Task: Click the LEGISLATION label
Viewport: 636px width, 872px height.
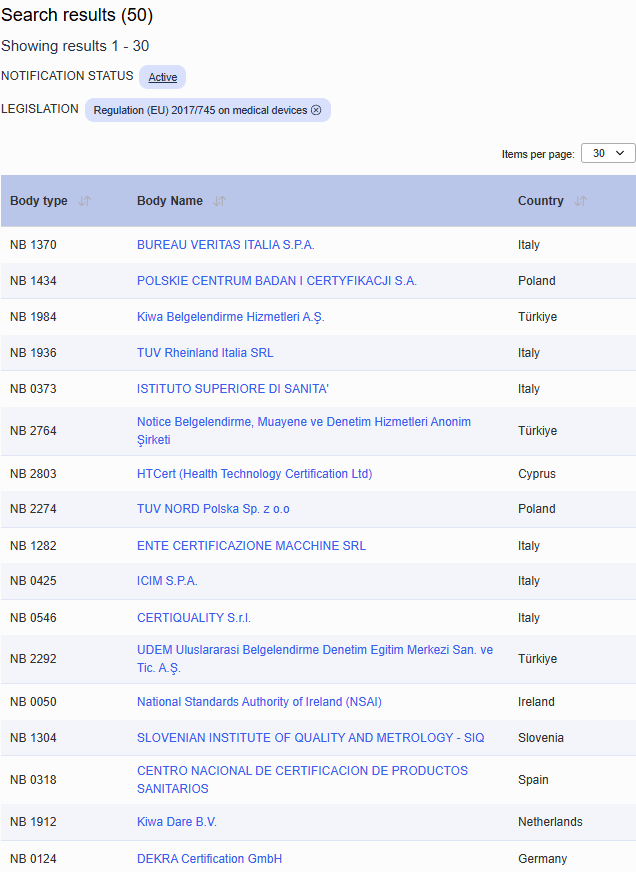Action: point(40,109)
